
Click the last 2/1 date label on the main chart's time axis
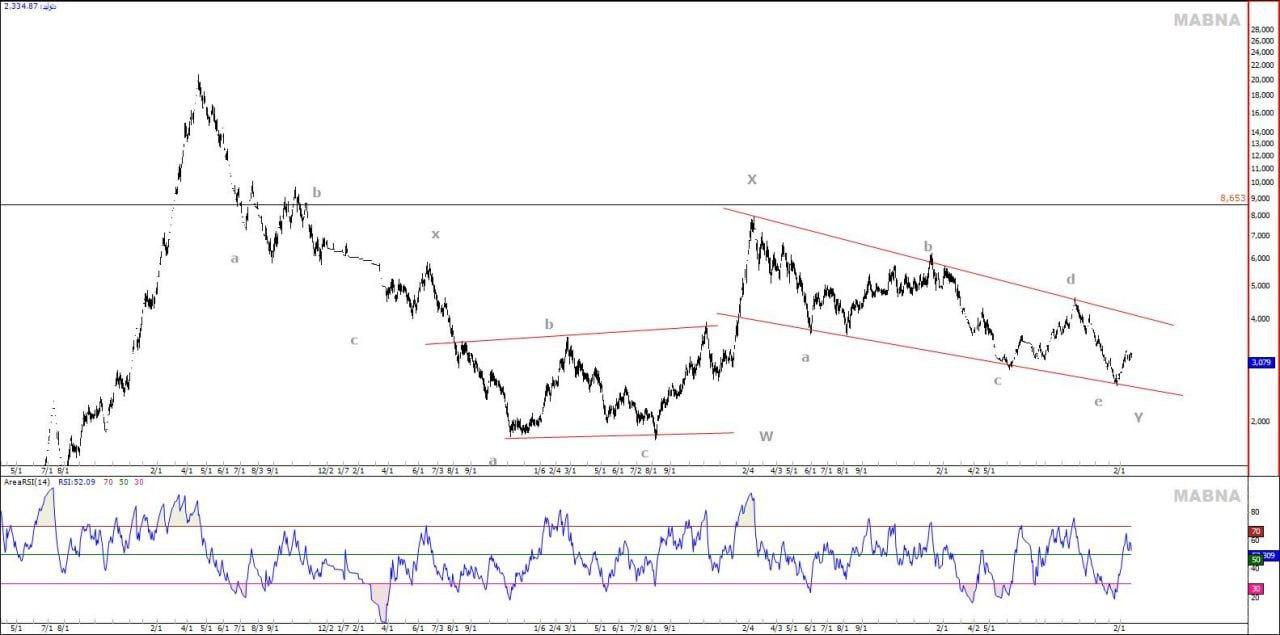(1121, 469)
